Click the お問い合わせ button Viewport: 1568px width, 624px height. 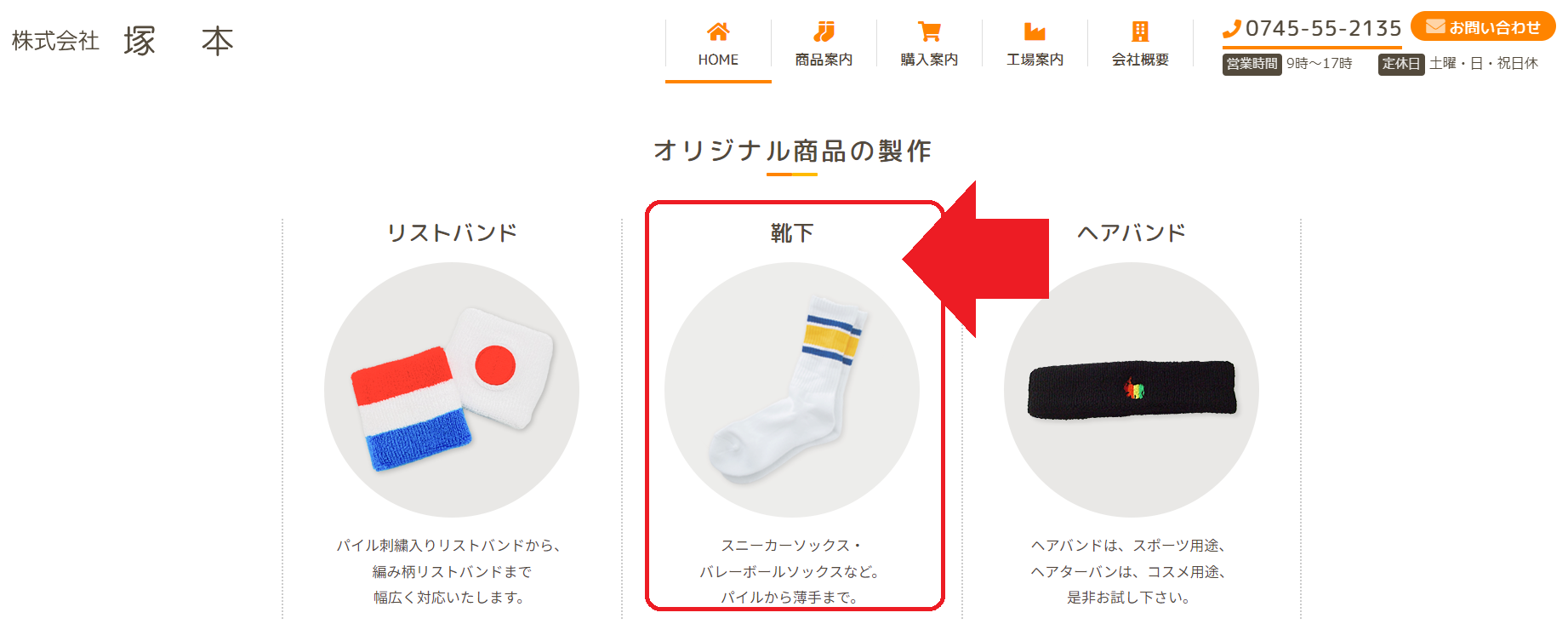[1483, 26]
